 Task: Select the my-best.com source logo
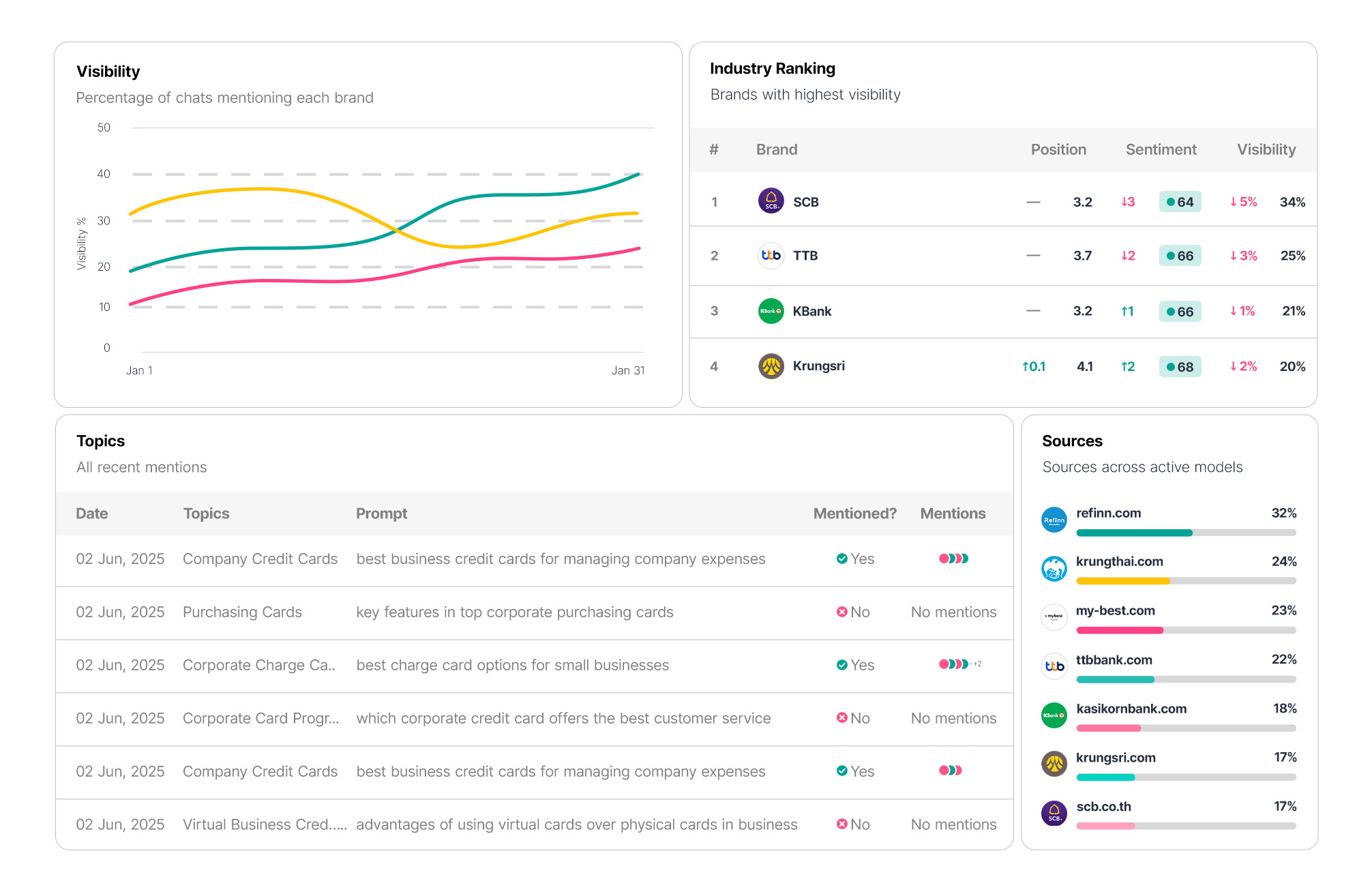click(x=1054, y=617)
